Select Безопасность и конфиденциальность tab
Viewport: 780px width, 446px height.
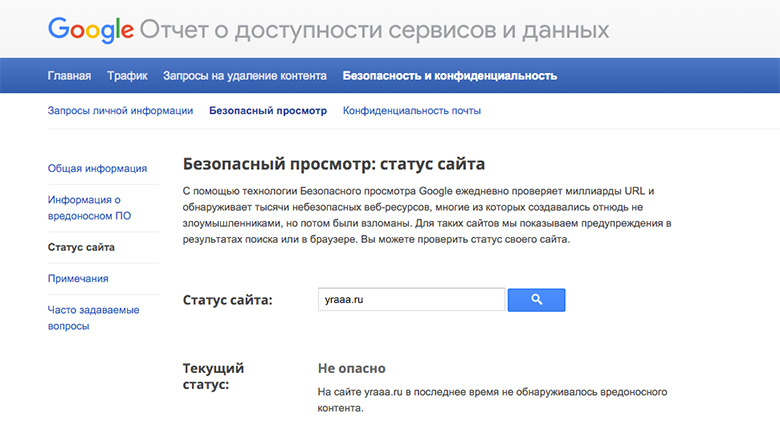click(x=450, y=76)
